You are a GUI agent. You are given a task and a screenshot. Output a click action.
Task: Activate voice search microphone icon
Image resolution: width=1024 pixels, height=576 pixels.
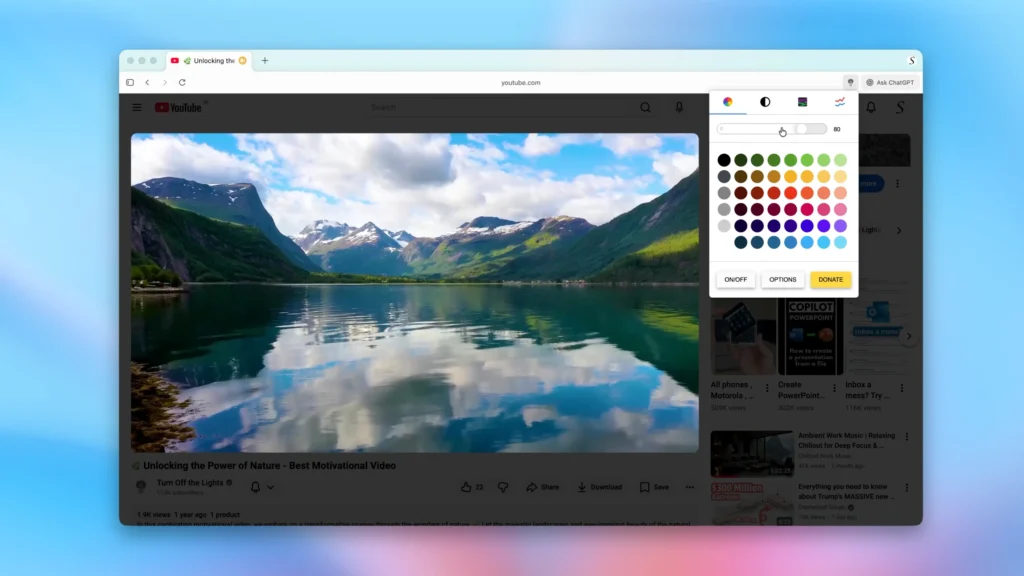pyautogui.click(x=679, y=107)
